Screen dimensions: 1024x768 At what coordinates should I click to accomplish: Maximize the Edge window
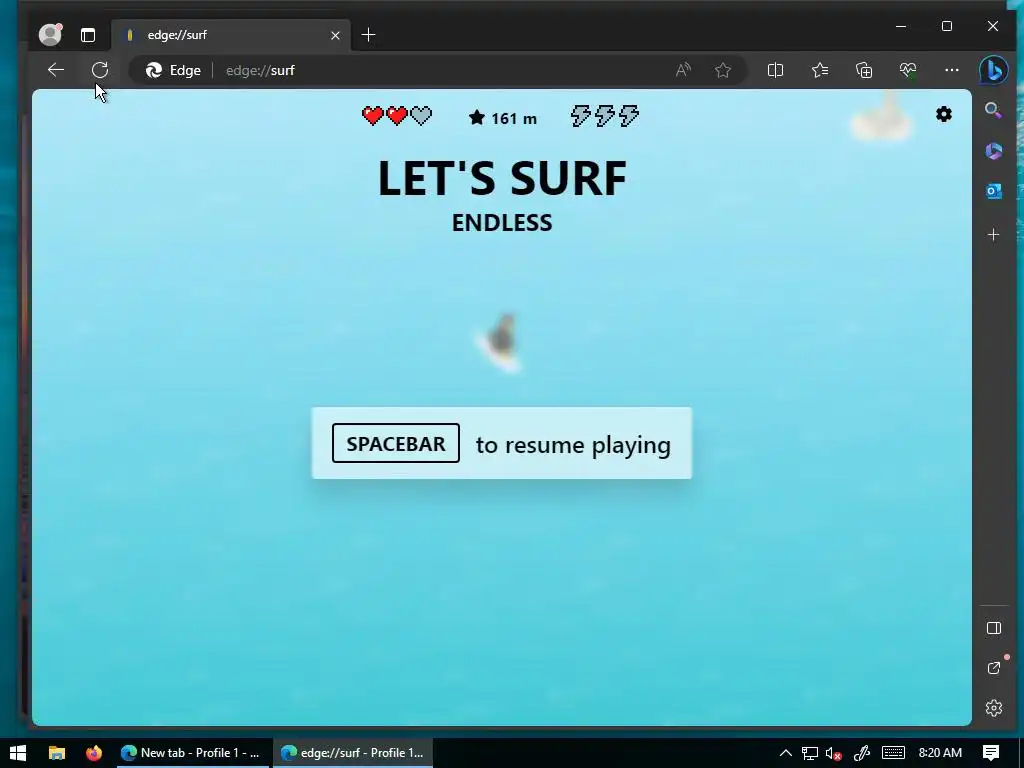click(x=947, y=26)
